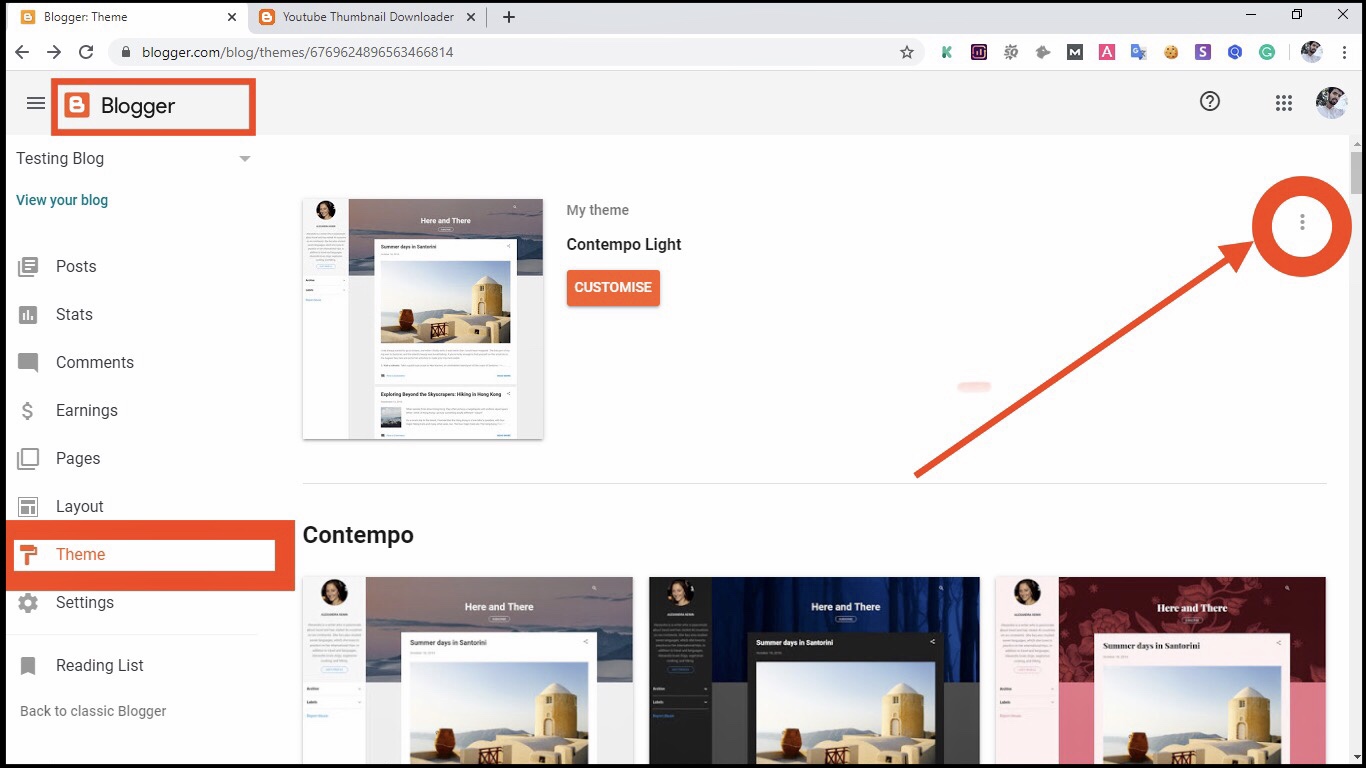Viewport: 1366px width, 768px height.
Task: Click the Earnings dollar sign icon
Action: pyautogui.click(x=28, y=410)
